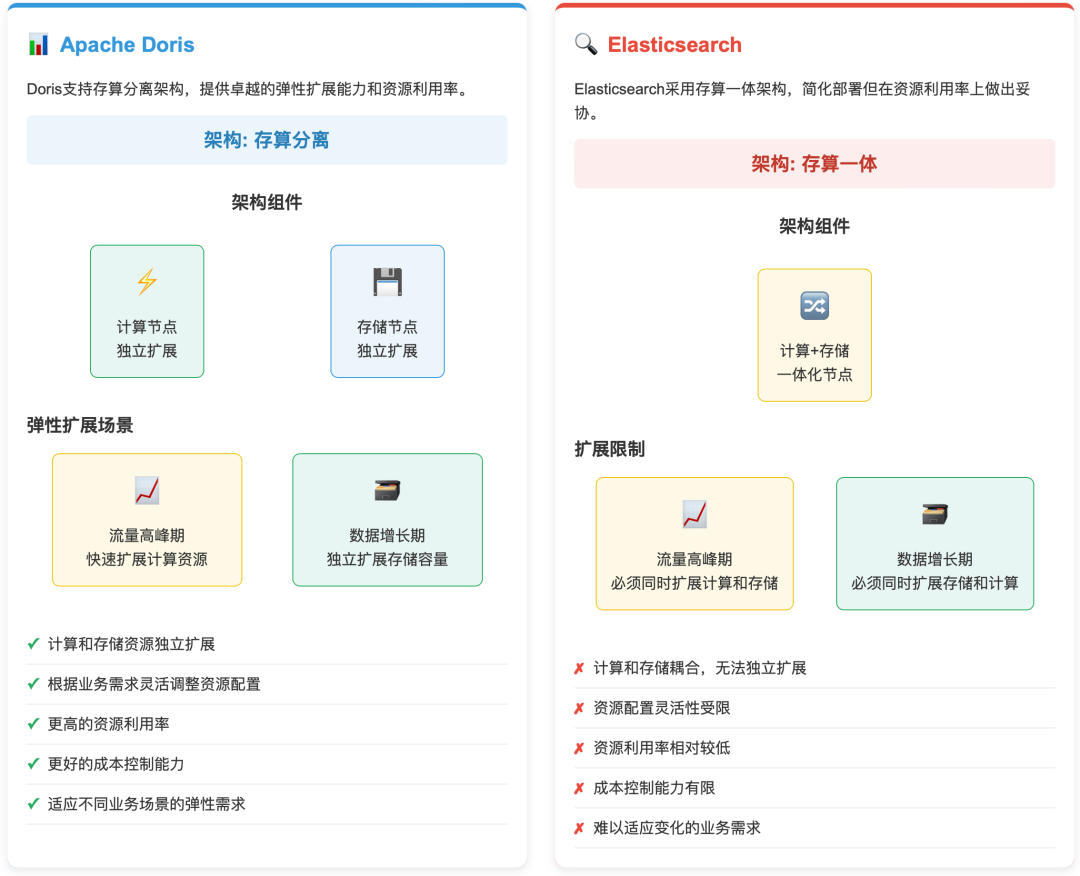Click the text 计算和存储资源独立扩展
This screenshot has width=1080, height=876.
(x=132, y=644)
